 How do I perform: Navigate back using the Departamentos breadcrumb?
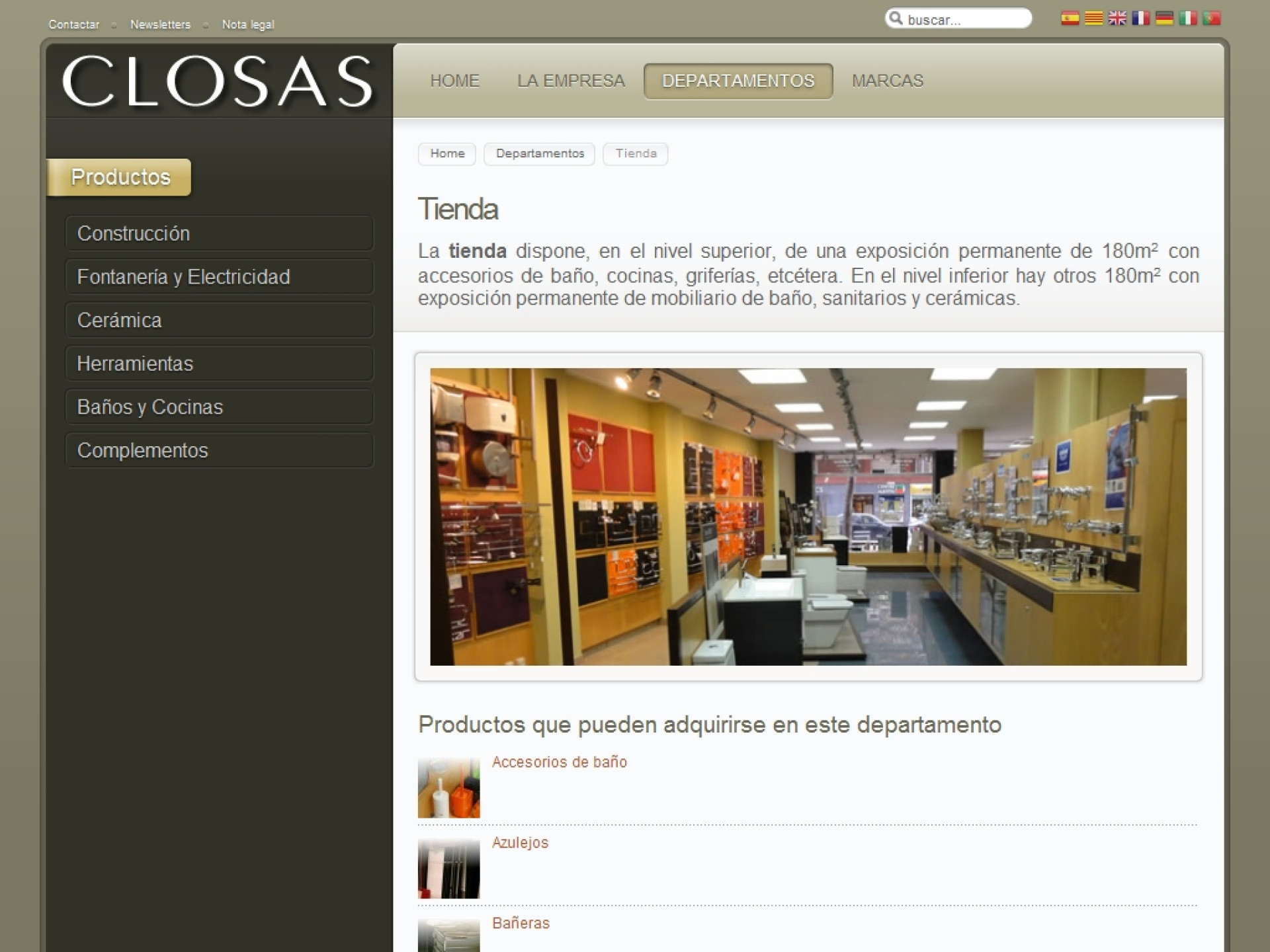539,153
